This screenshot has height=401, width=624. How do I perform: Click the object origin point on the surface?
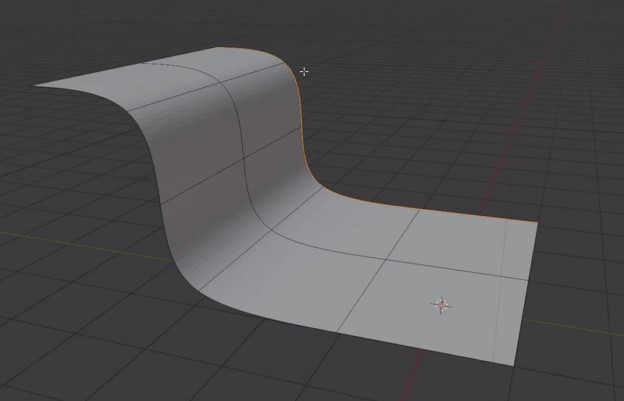[x=441, y=305]
